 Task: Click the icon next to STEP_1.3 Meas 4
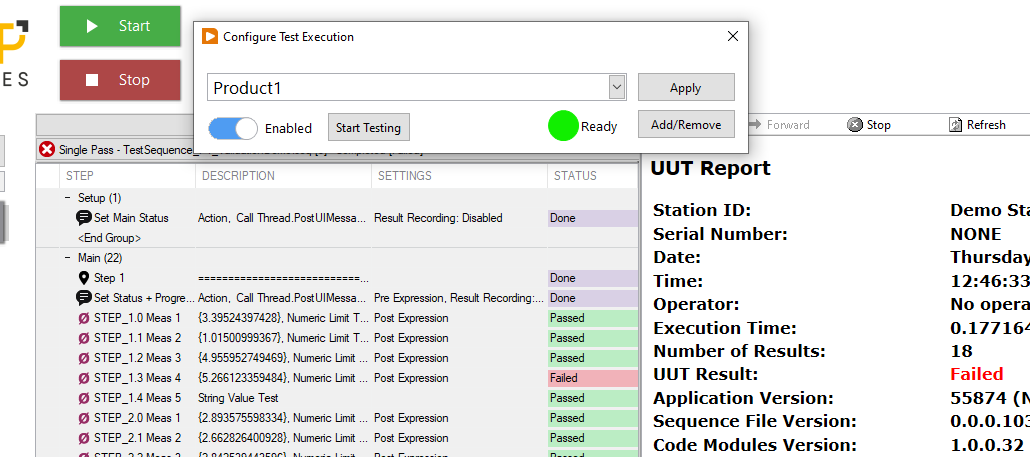tap(84, 378)
